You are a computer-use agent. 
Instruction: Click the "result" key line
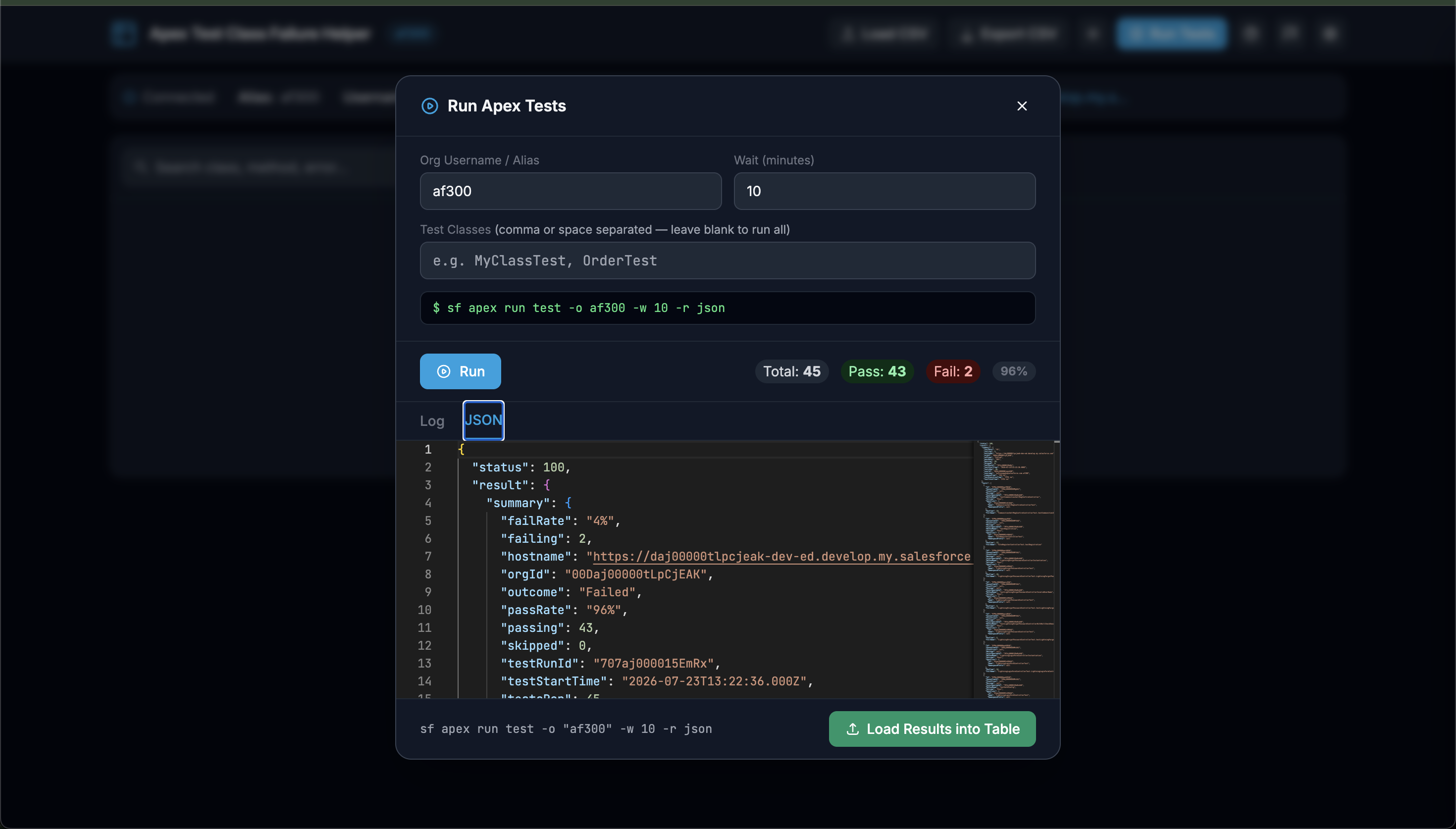click(511, 485)
